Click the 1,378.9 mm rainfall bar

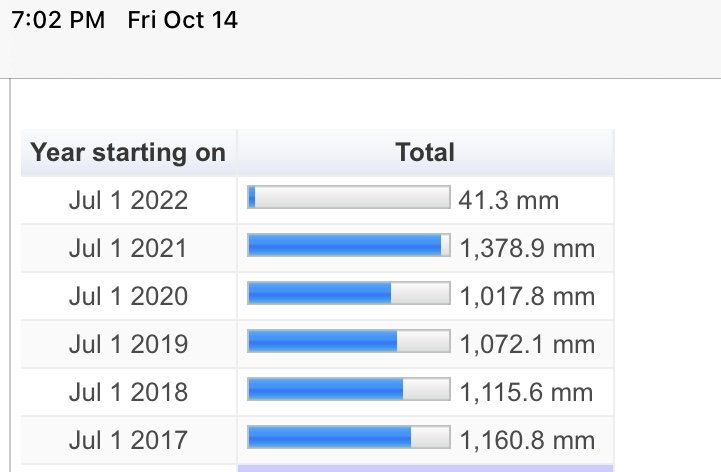coord(349,245)
